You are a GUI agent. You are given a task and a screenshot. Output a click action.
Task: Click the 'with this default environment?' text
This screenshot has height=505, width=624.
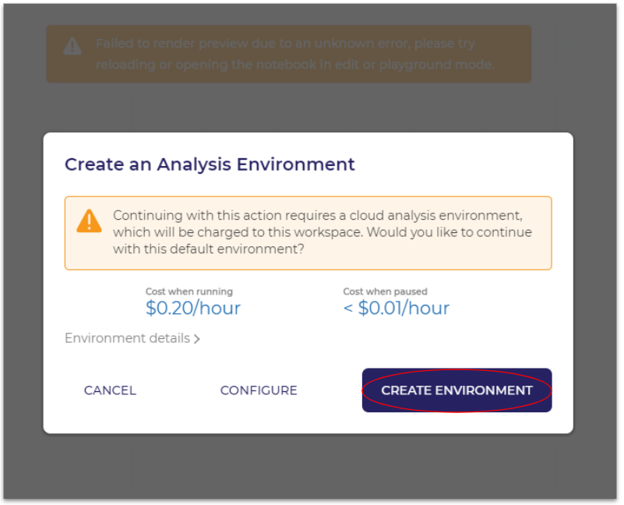click(x=209, y=249)
